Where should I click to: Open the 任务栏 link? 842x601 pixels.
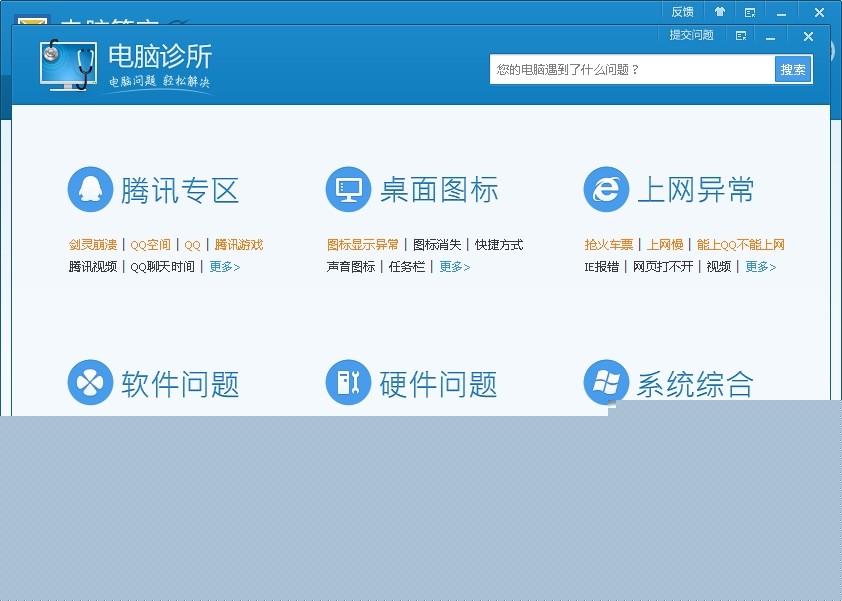(x=407, y=266)
